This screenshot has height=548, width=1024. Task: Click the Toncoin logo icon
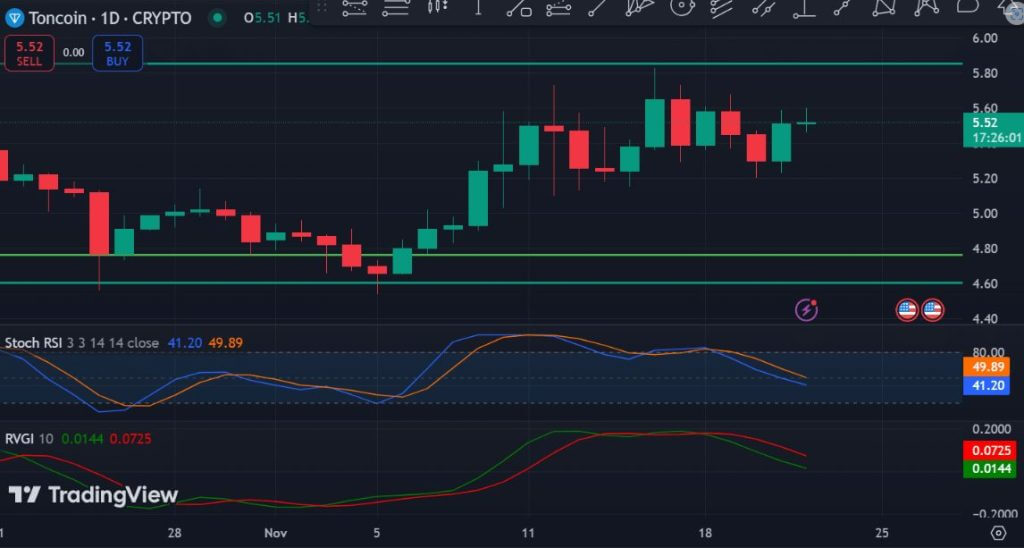(x=14, y=18)
